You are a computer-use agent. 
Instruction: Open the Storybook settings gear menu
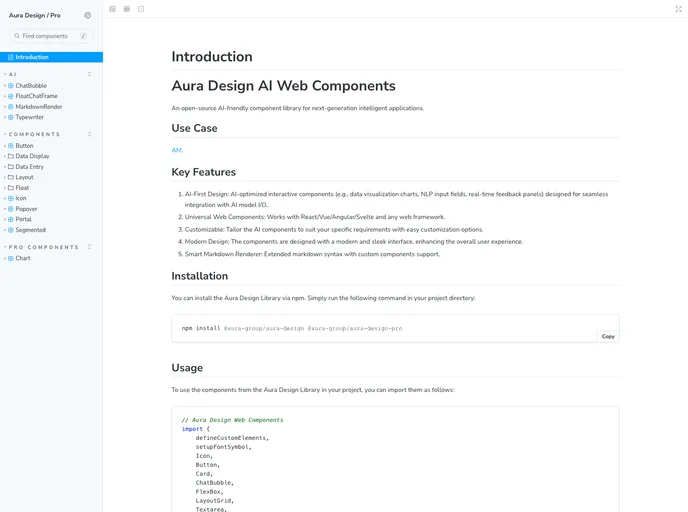click(x=88, y=15)
